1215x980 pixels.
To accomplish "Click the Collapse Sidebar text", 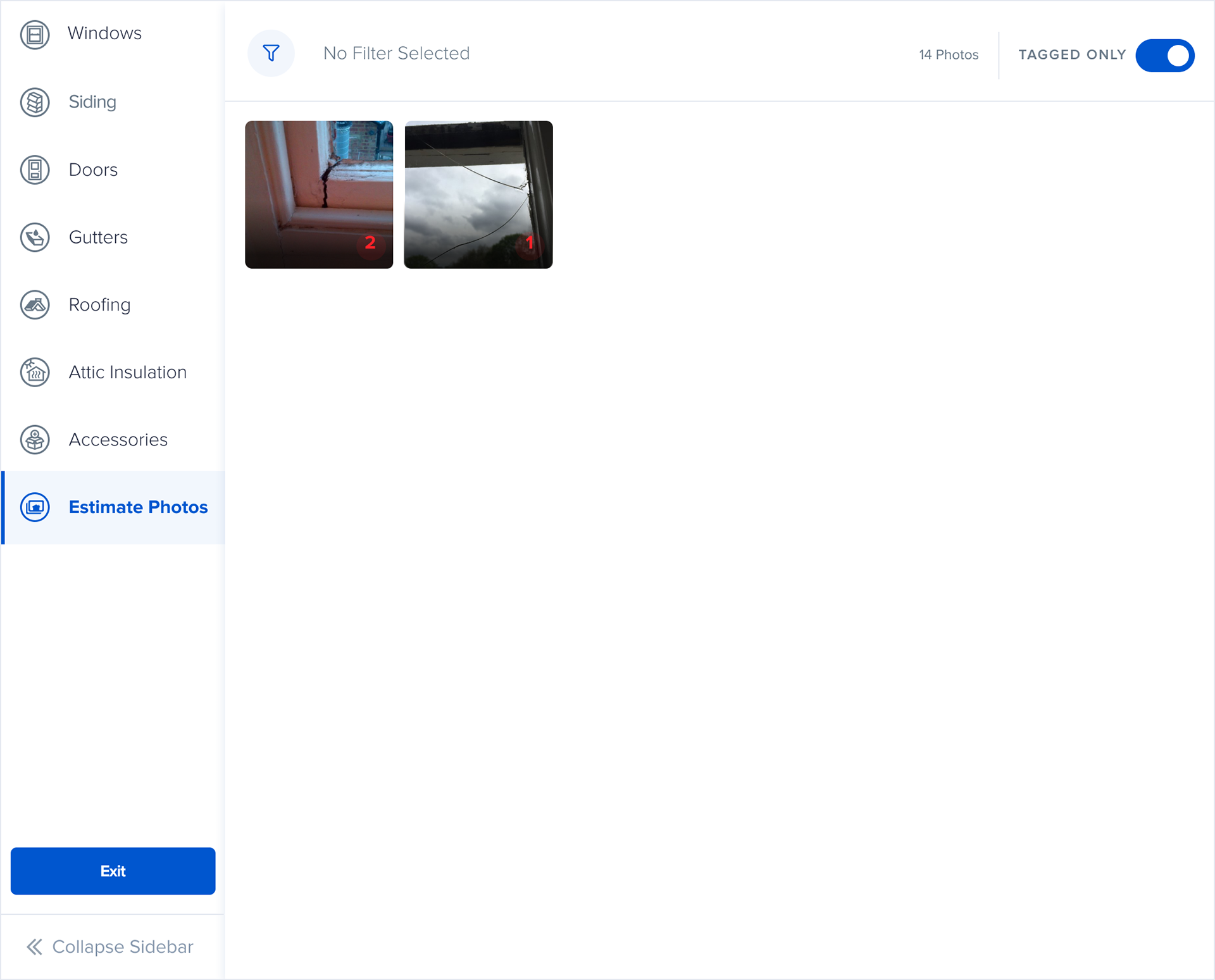I will click(x=123, y=946).
